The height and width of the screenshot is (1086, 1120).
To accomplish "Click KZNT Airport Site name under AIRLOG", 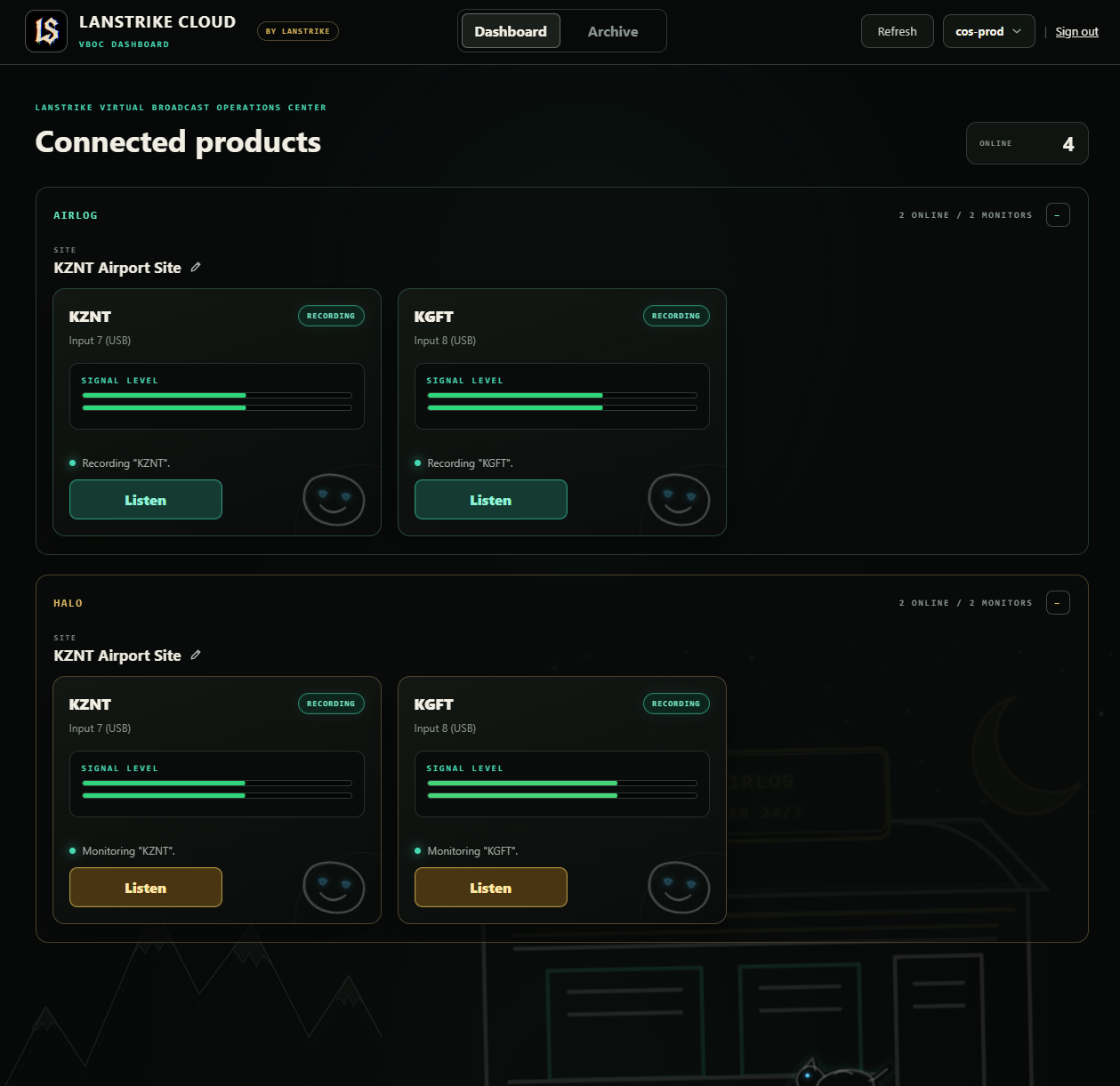I will [117, 268].
